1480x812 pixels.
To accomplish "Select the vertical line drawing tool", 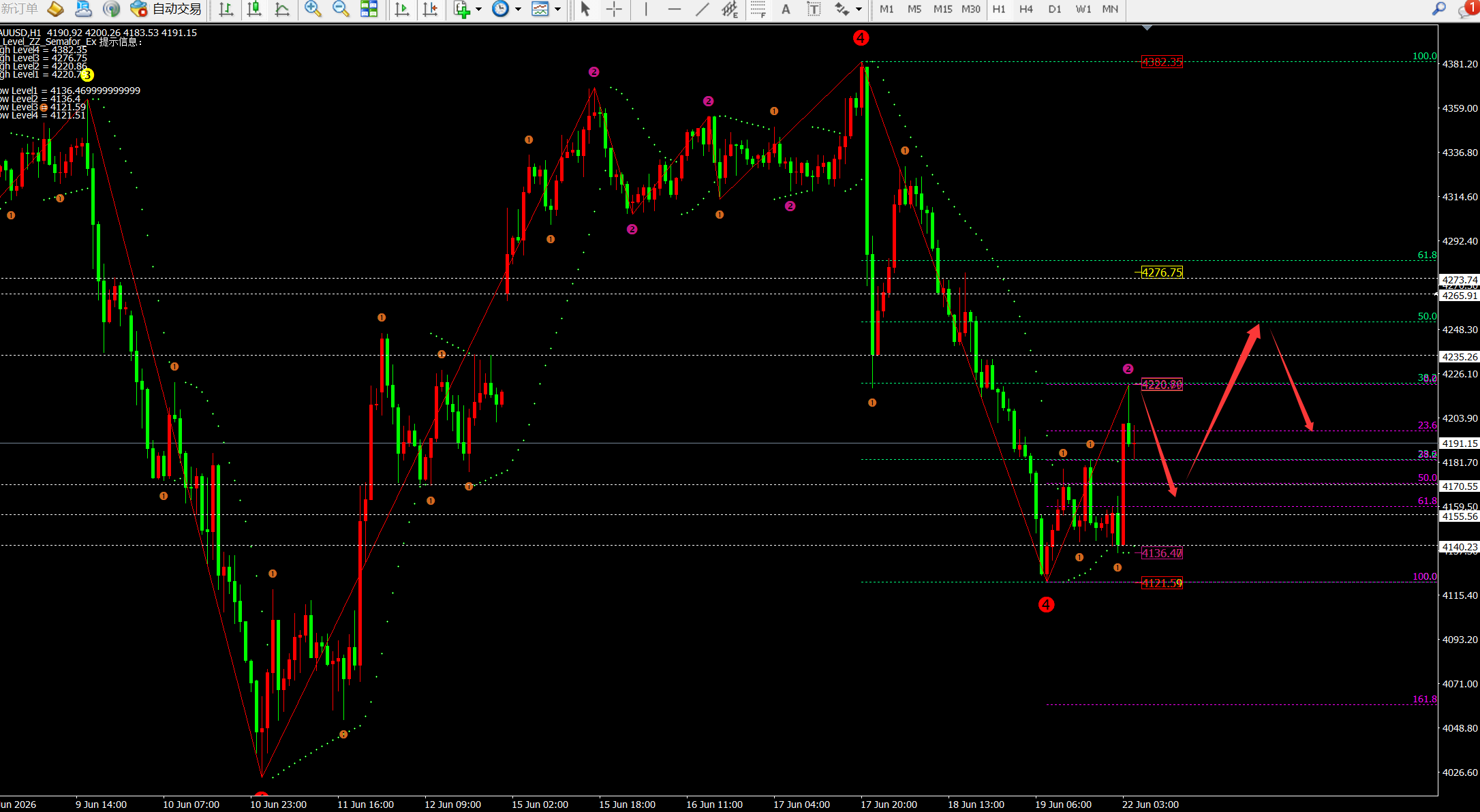I will 646,9.
